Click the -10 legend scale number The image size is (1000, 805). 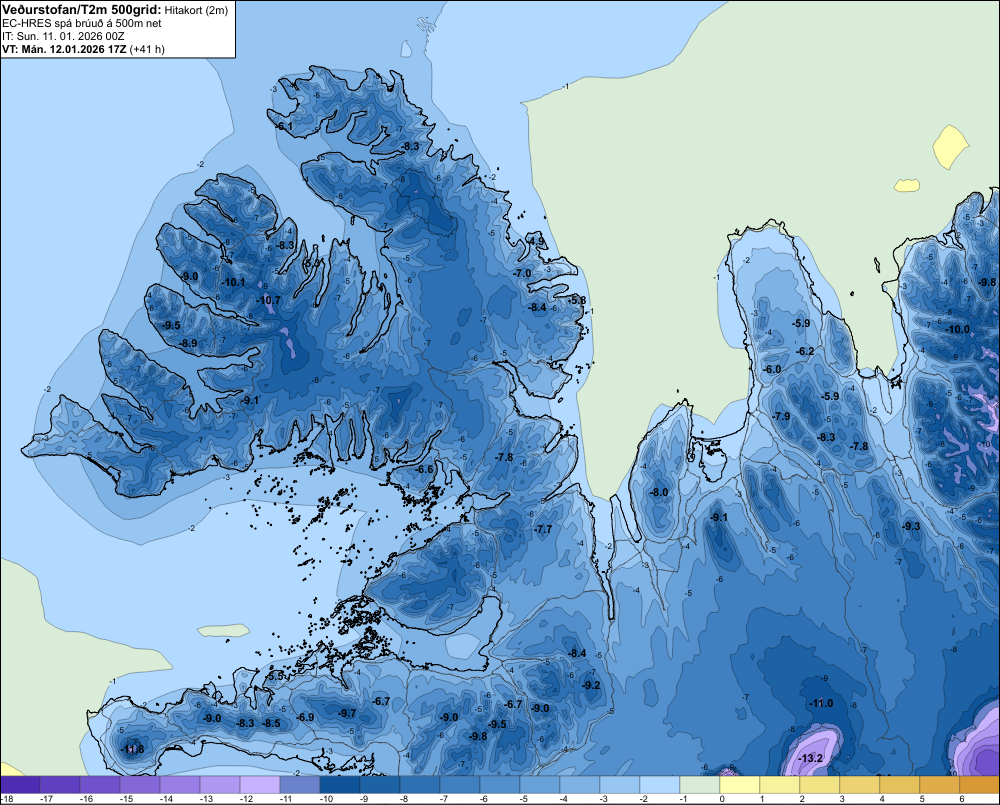(x=325, y=799)
